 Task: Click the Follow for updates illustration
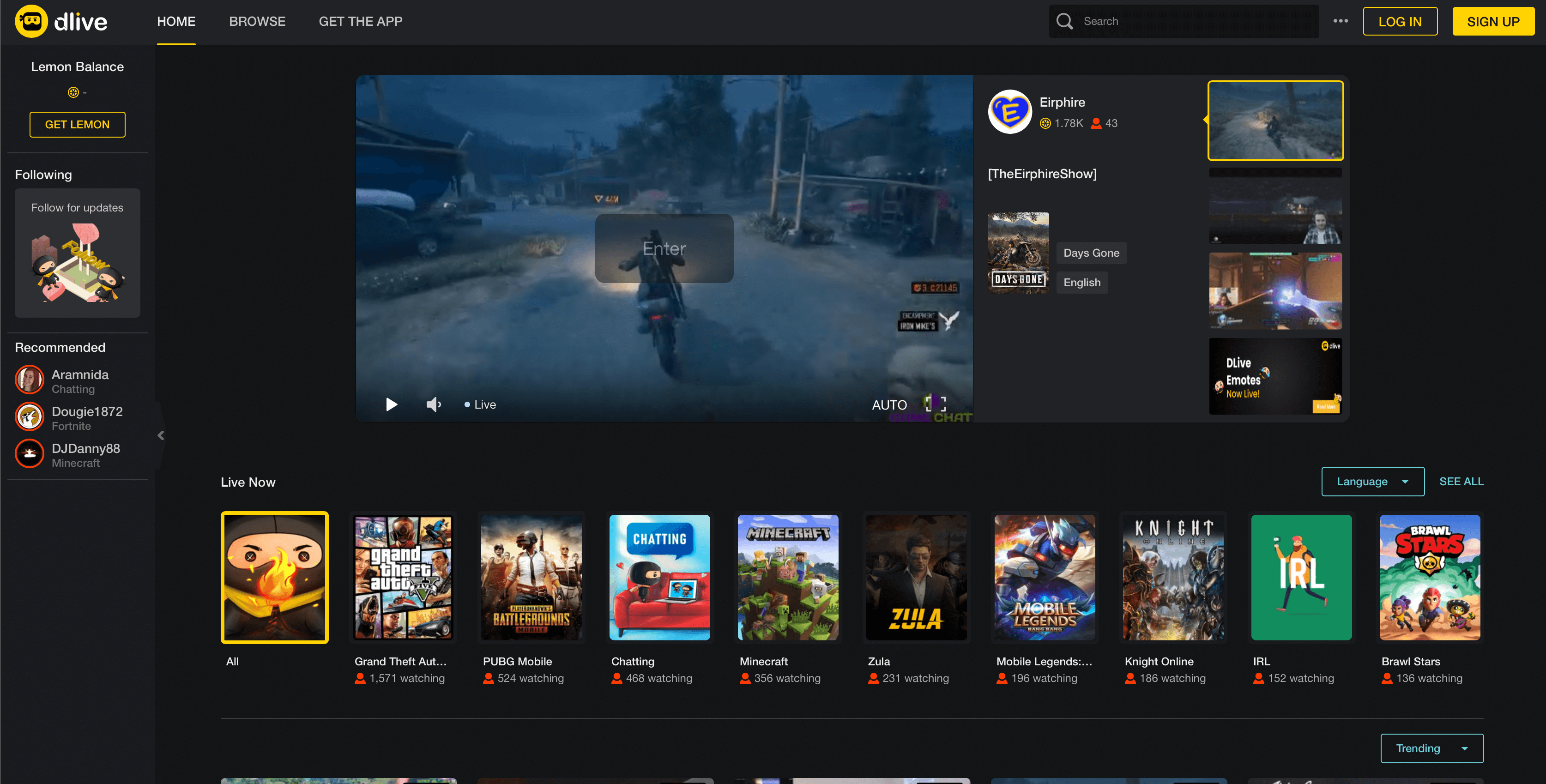tap(78, 262)
